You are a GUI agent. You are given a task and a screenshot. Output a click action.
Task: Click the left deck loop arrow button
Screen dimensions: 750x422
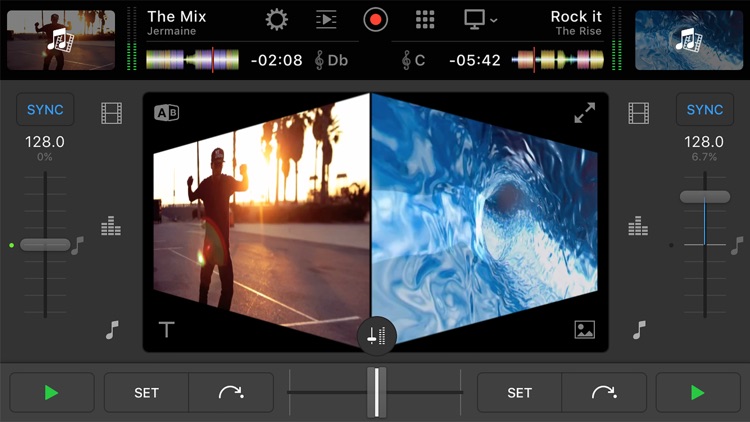tap(232, 393)
